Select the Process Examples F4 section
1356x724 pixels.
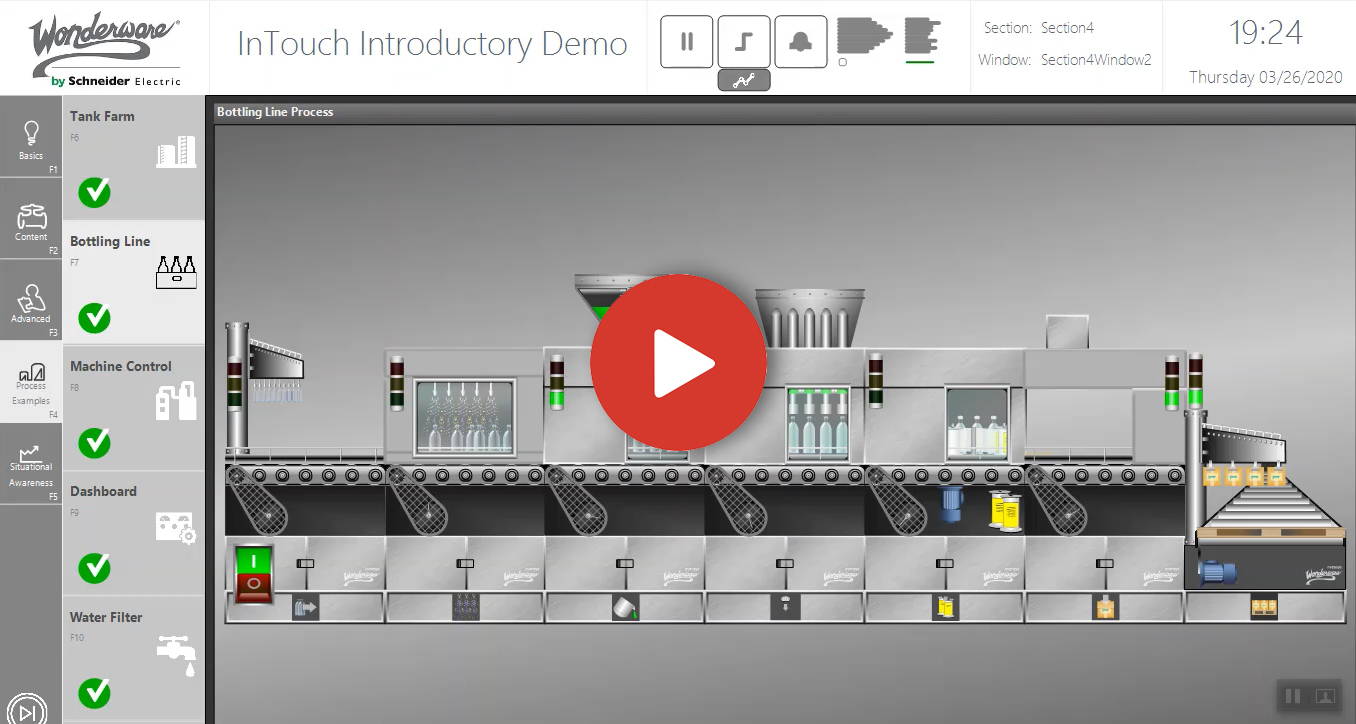pyautogui.click(x=31, y=382)
